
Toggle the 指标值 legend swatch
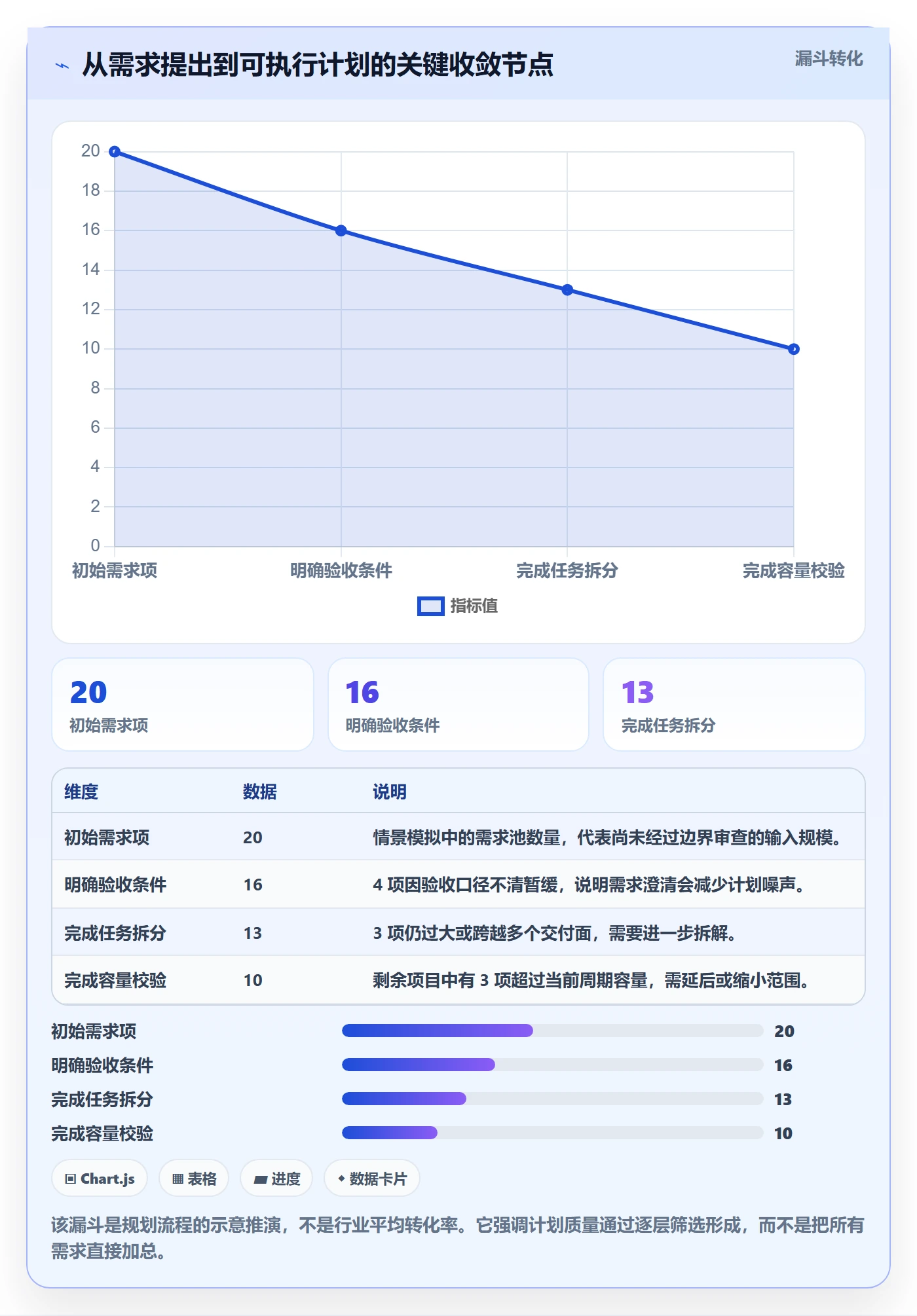click(430, 606)
